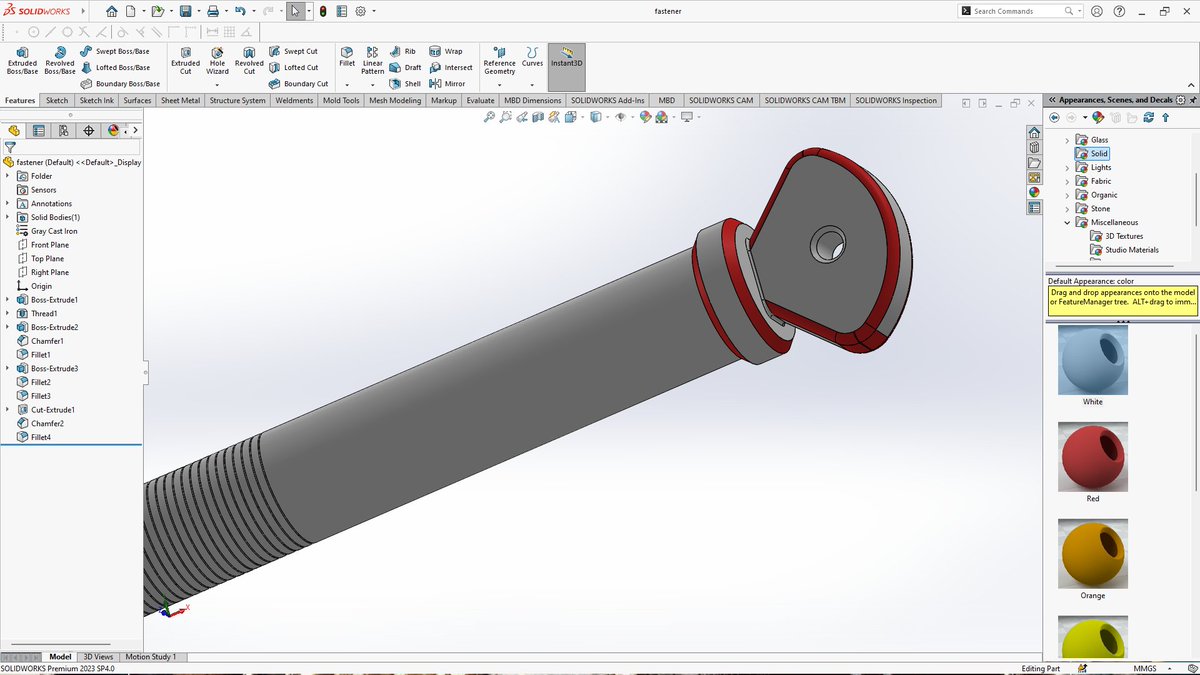
Task: Select the Thread1 feature
Action: pos(36,313)
